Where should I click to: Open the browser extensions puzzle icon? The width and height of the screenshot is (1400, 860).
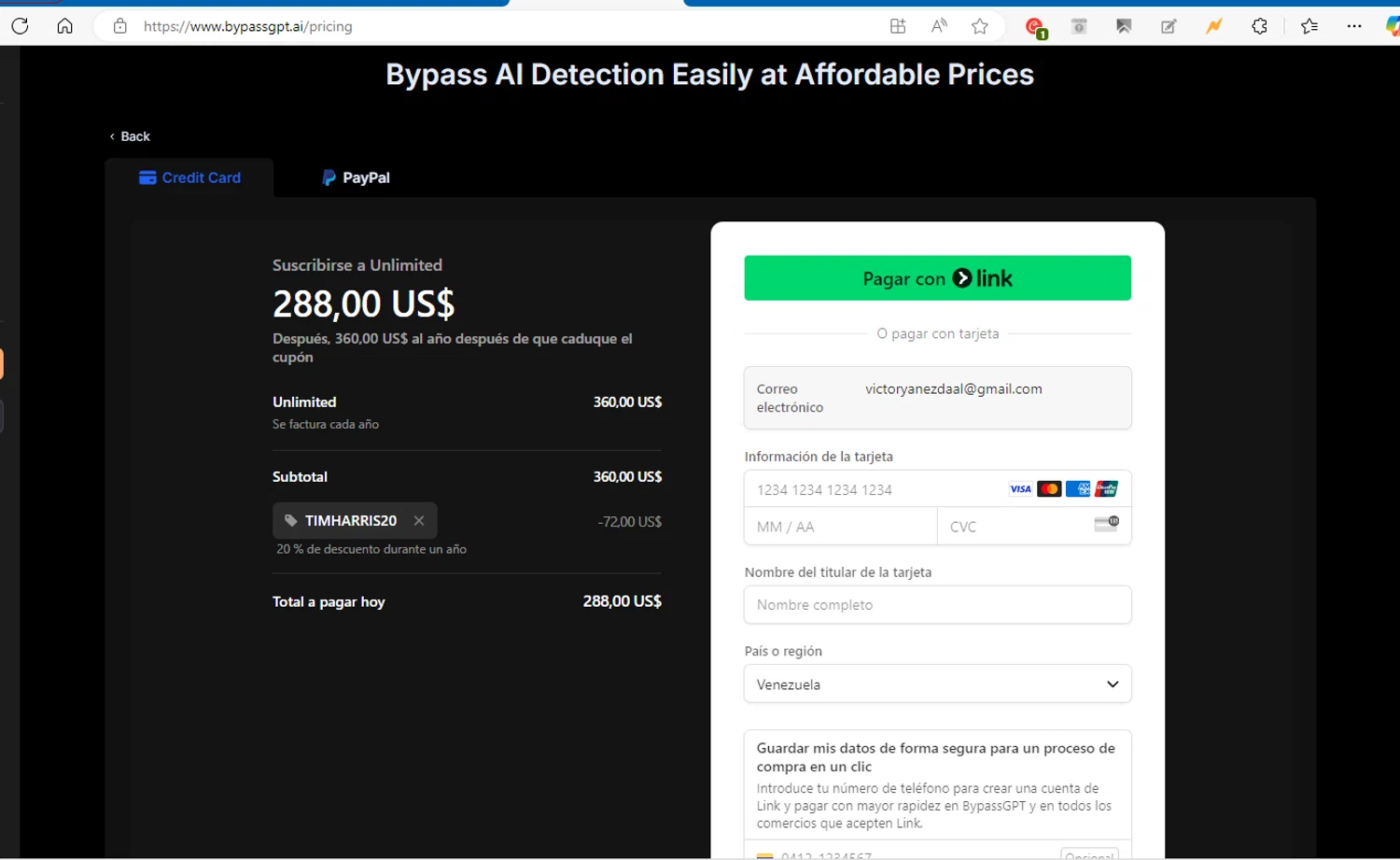pyautogui.click(x=1260, y=26)
